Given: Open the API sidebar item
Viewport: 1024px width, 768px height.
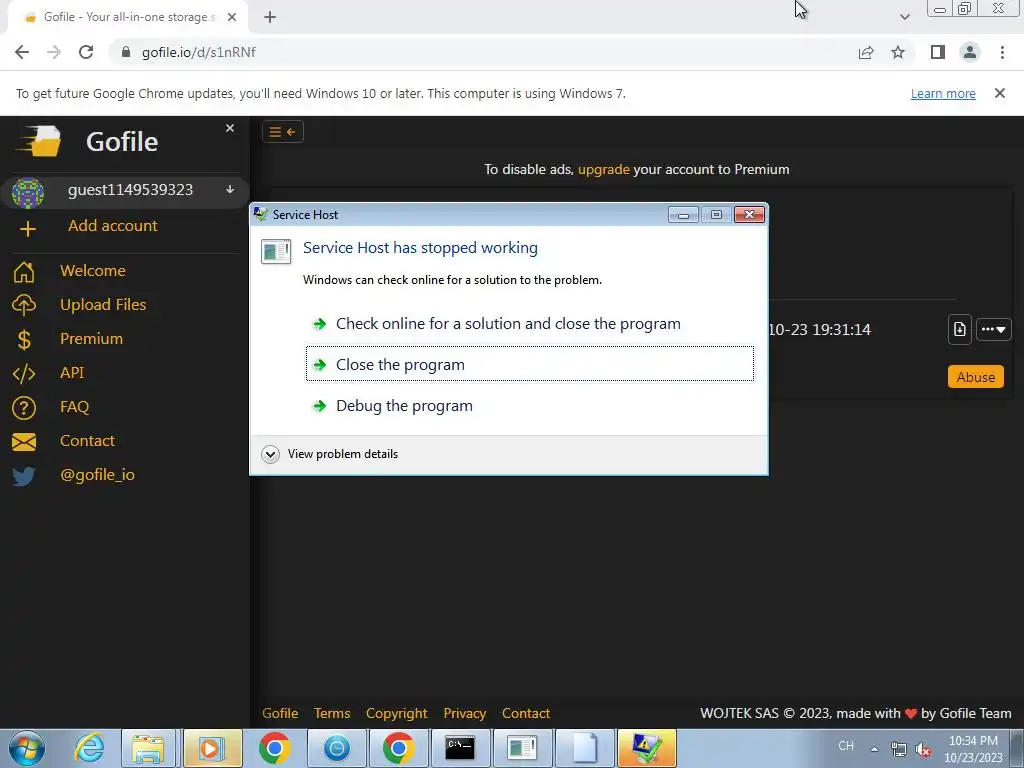Looking at the screenshot, I should [x=72, y=372].
